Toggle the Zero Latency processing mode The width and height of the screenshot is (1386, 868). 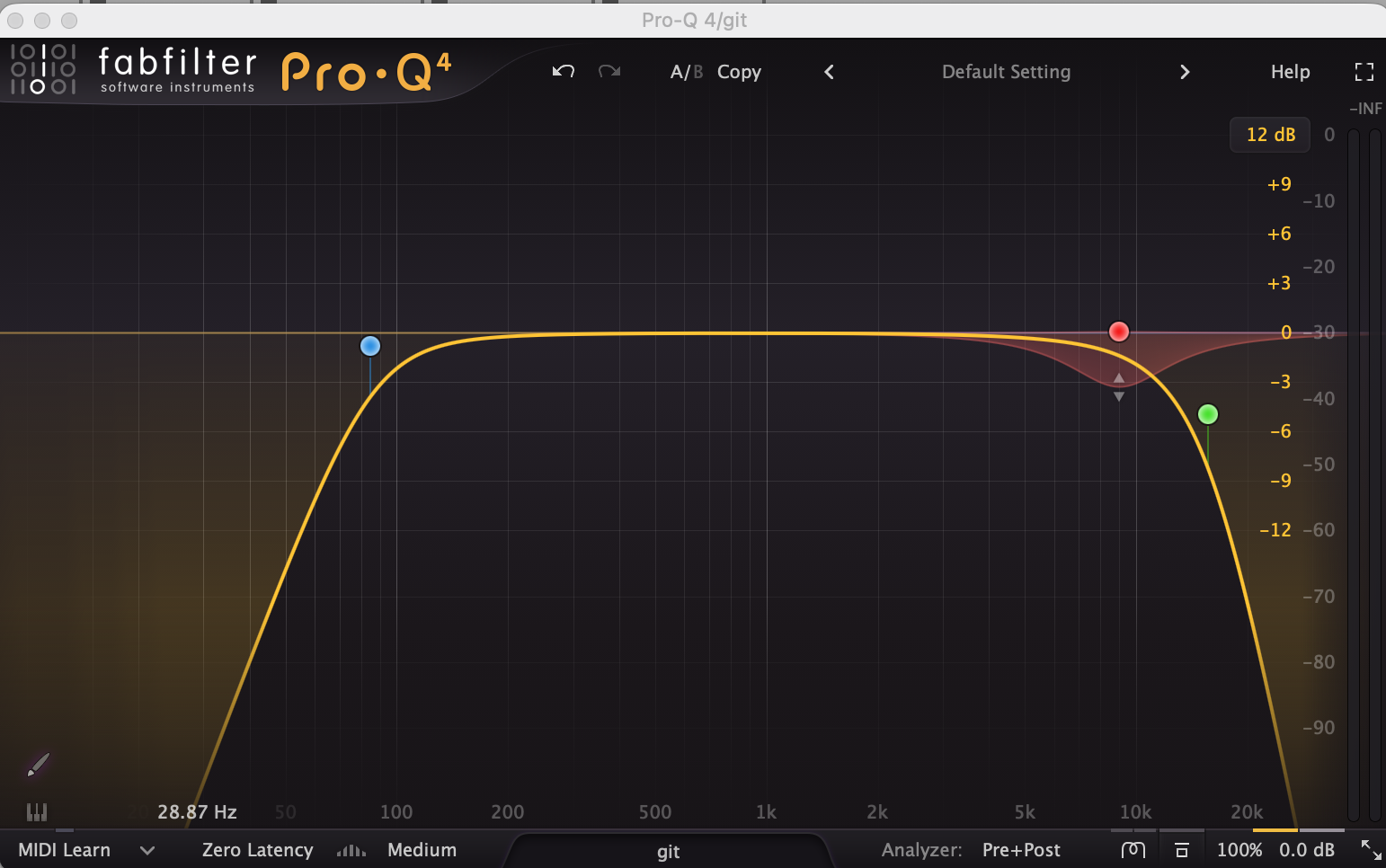(257, 850)
